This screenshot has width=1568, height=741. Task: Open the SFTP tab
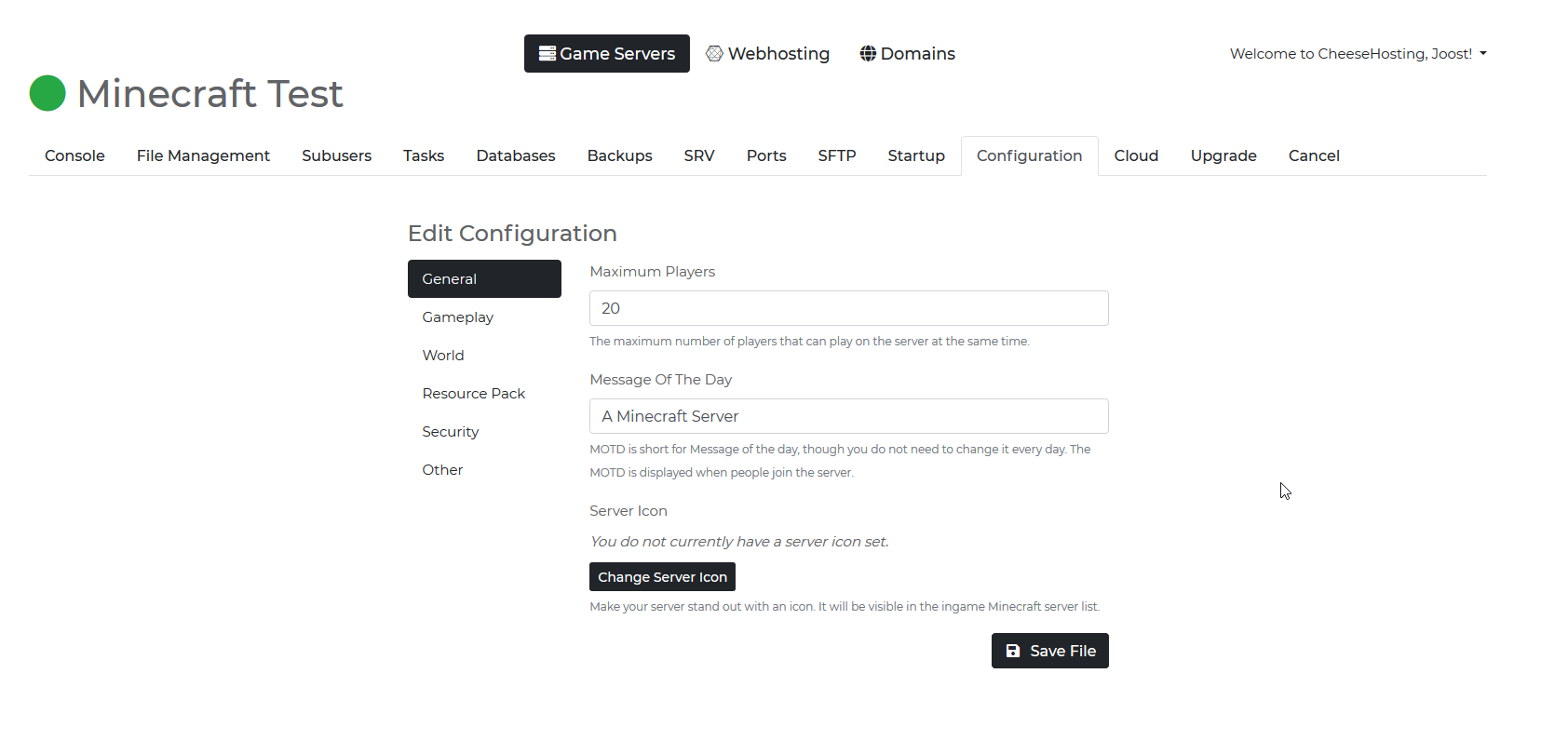(836, 155)
